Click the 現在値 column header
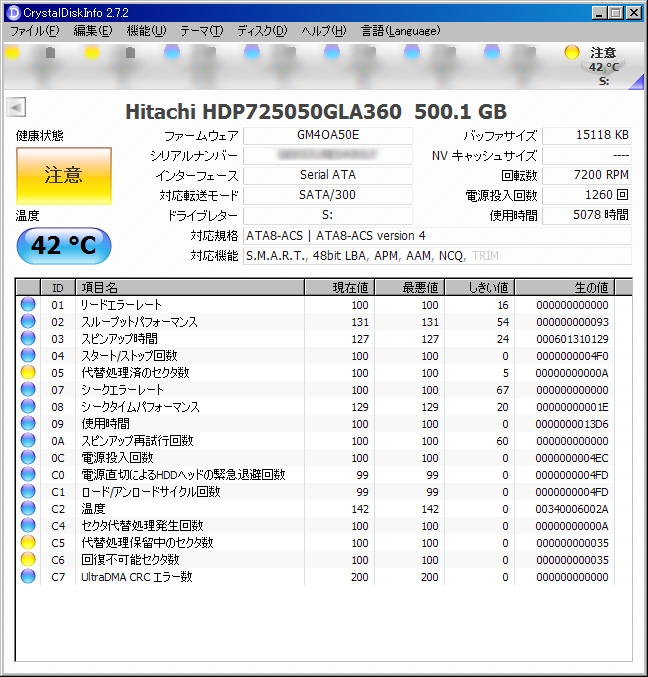Viewport: 648px width, 677px height. click(x=340, y=288)
